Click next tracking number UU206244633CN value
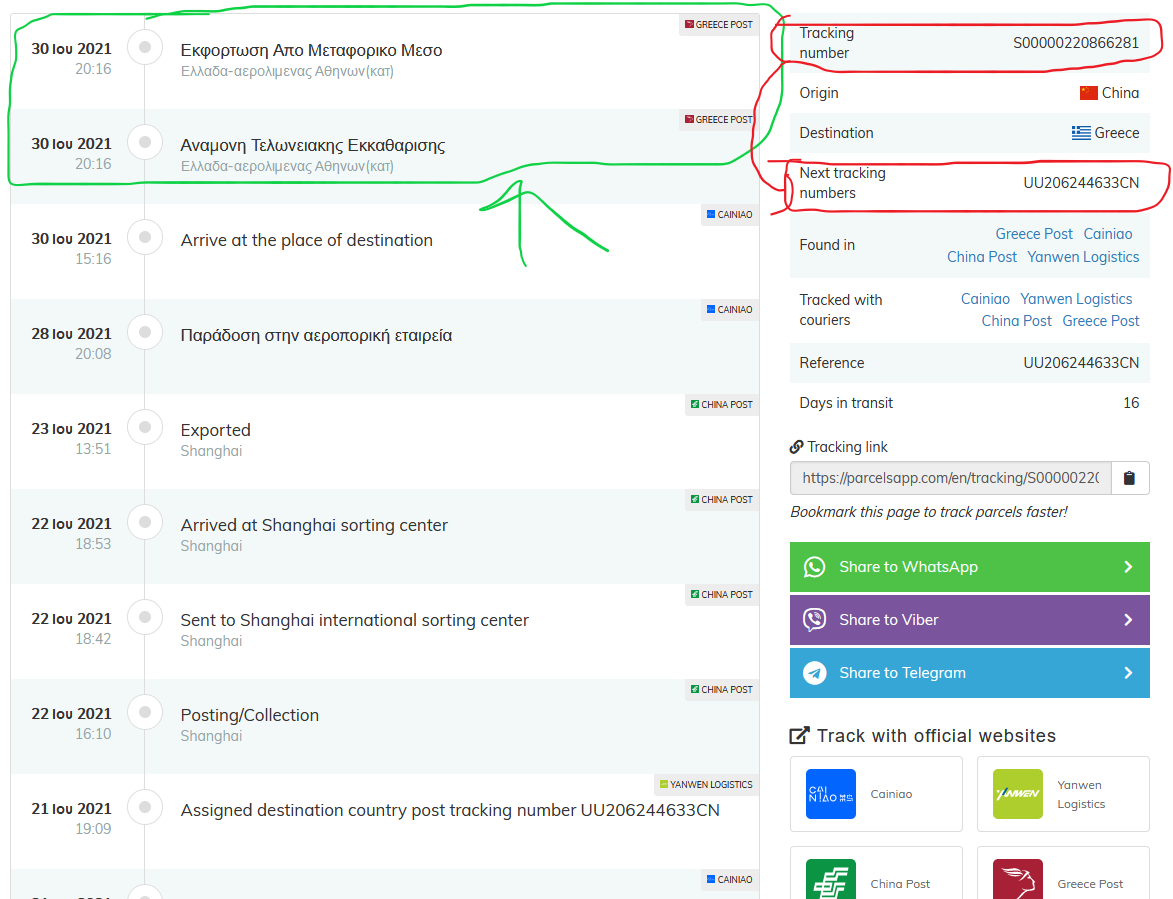 click(x=1081, y=183)
